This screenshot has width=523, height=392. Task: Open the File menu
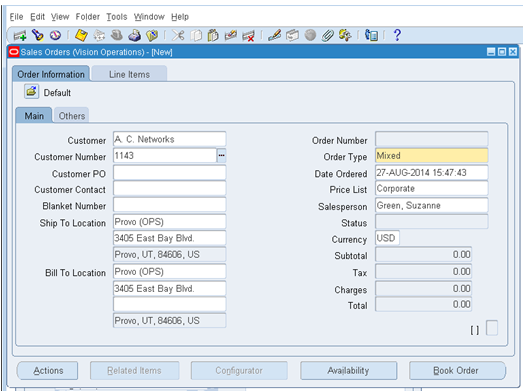[x=16, y=17]
